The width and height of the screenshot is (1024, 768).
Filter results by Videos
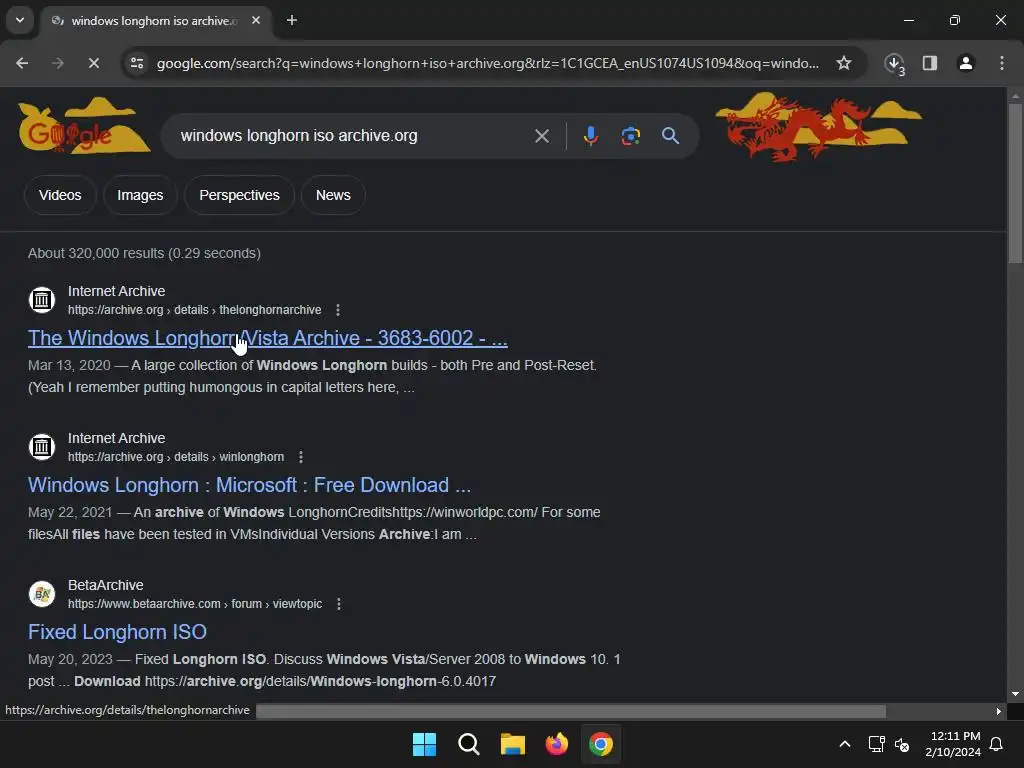pos(60,195)
